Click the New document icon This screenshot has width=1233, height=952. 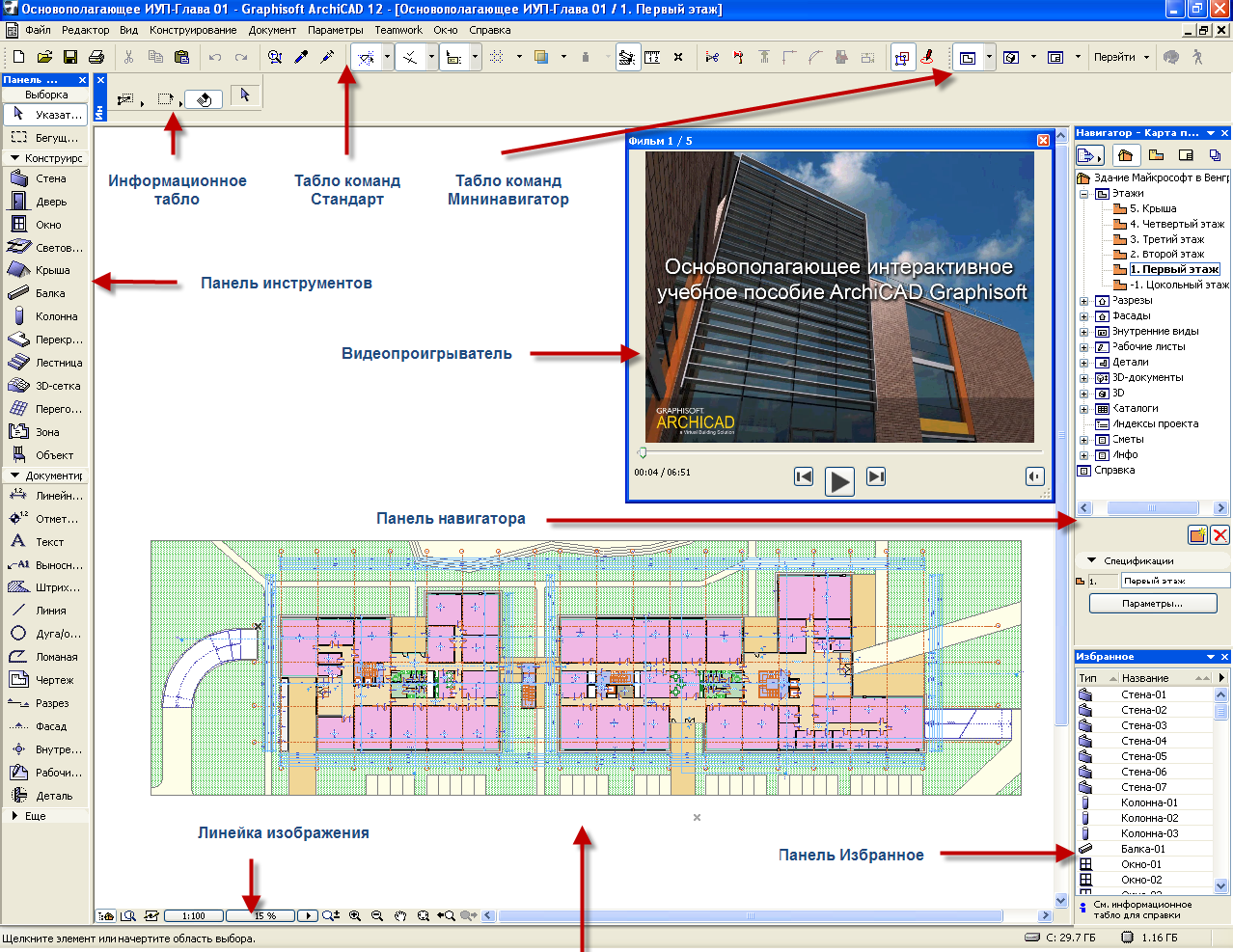click(x=17, y=57)
